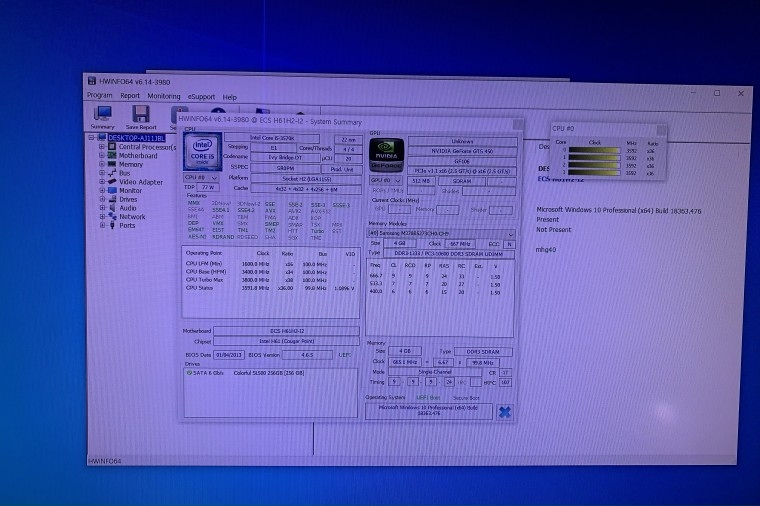Click the Prod. Unit button

(342, 169)
